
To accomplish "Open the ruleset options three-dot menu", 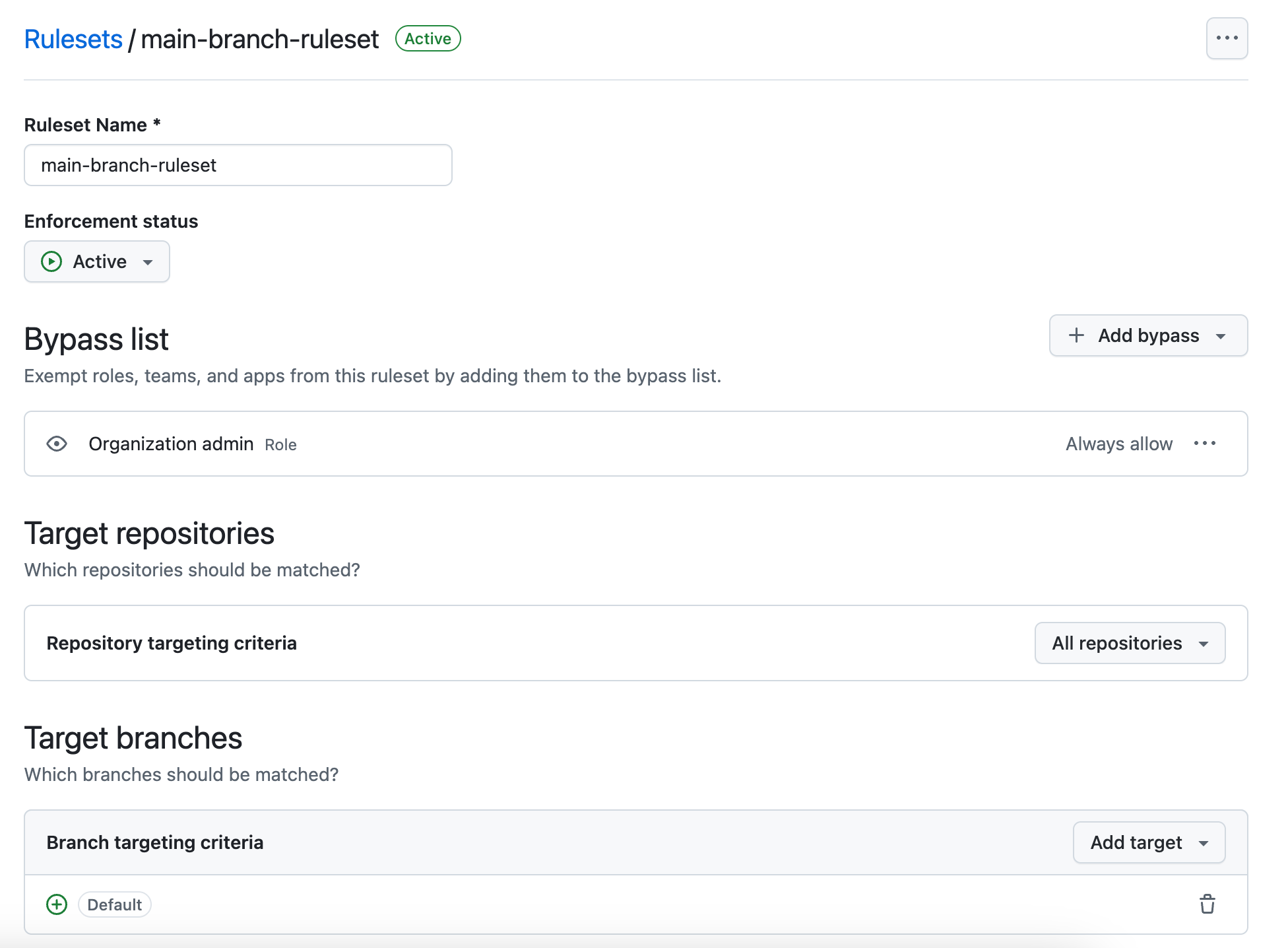I will point(1227,38).
